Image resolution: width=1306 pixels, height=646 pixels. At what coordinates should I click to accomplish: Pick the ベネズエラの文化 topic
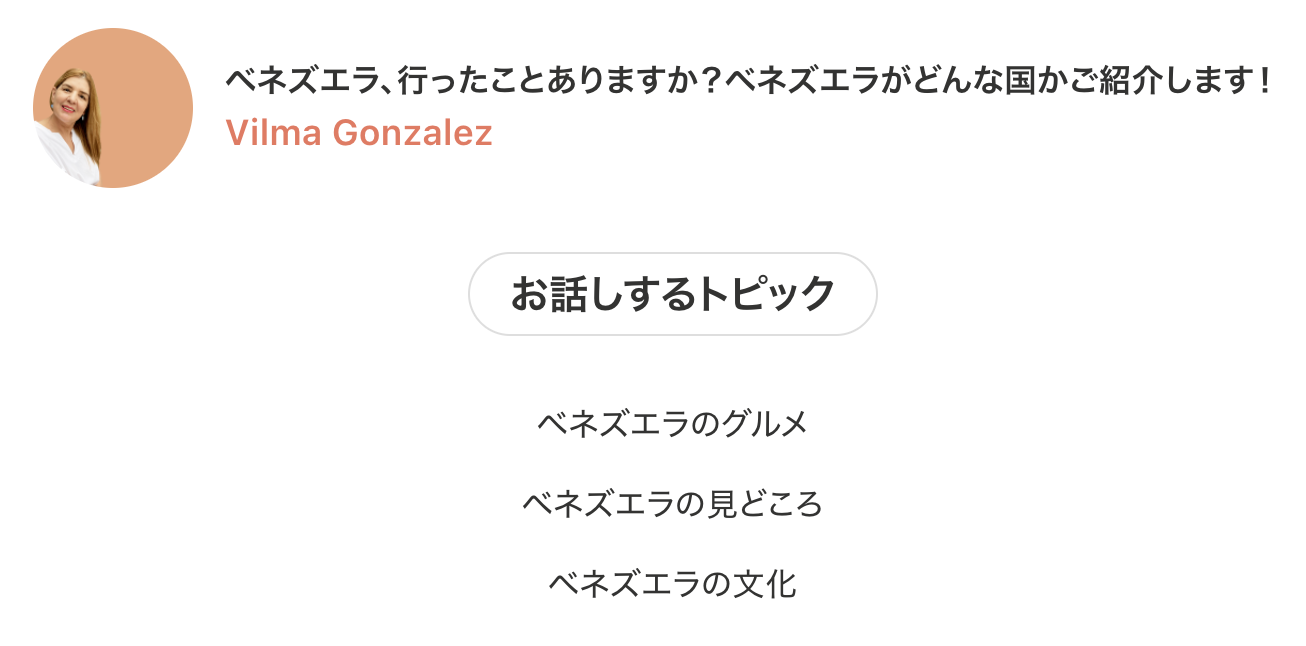[672, 584]
